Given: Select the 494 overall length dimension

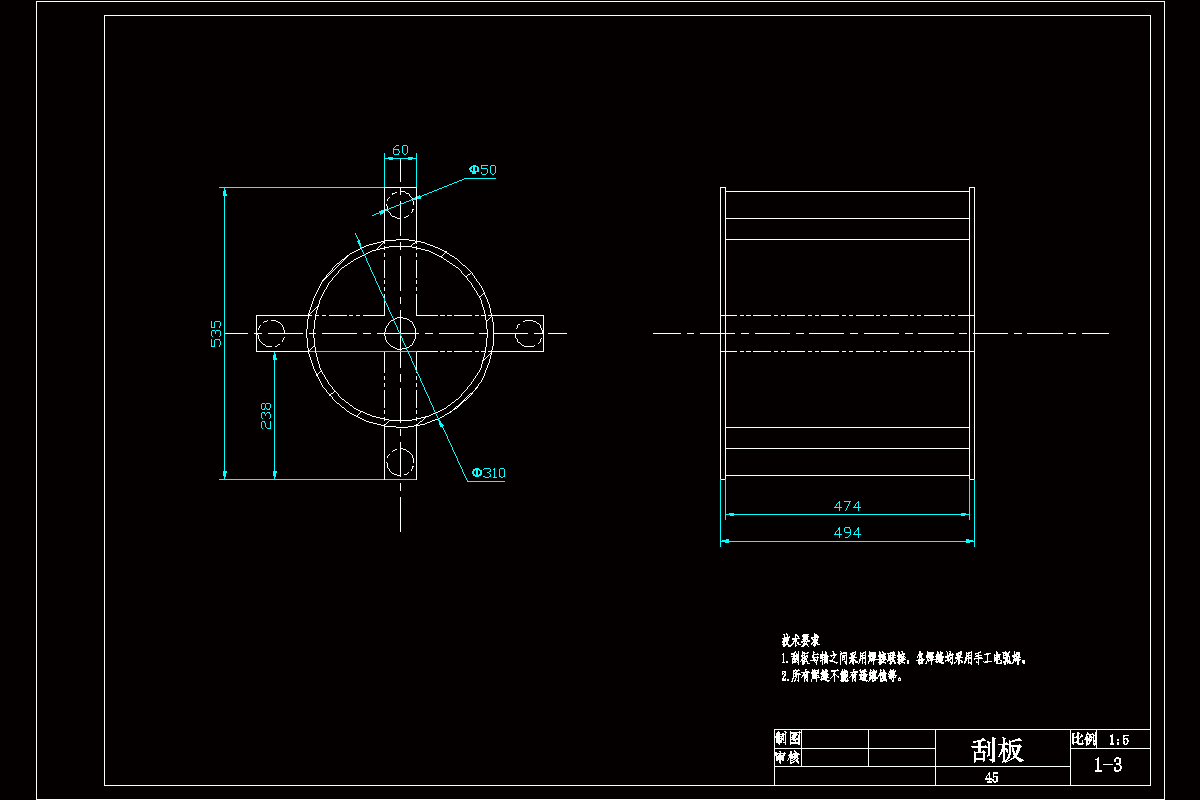Looking at the screenshot, I should (847, 533).
